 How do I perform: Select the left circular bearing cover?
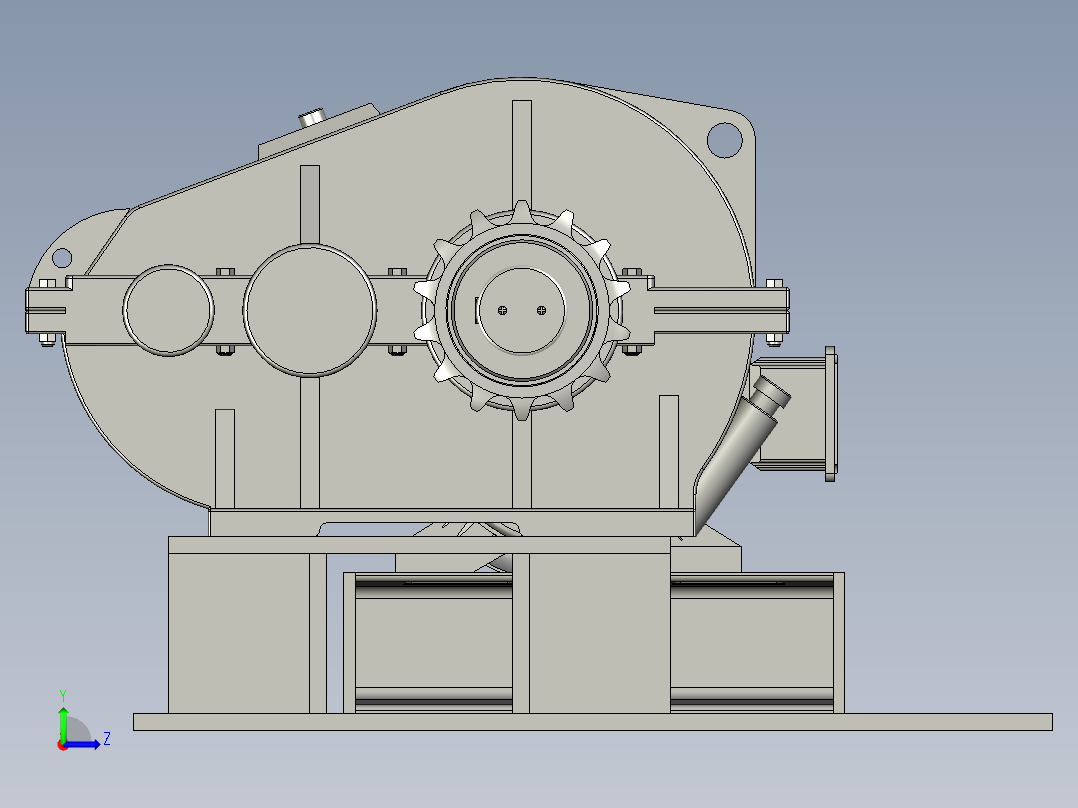(168, 308)
